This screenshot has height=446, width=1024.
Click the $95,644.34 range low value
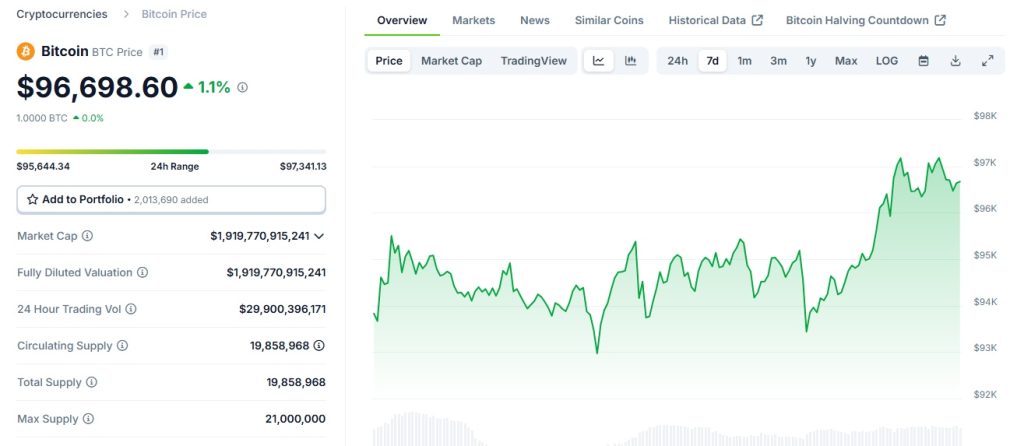(x=43, y=167)
